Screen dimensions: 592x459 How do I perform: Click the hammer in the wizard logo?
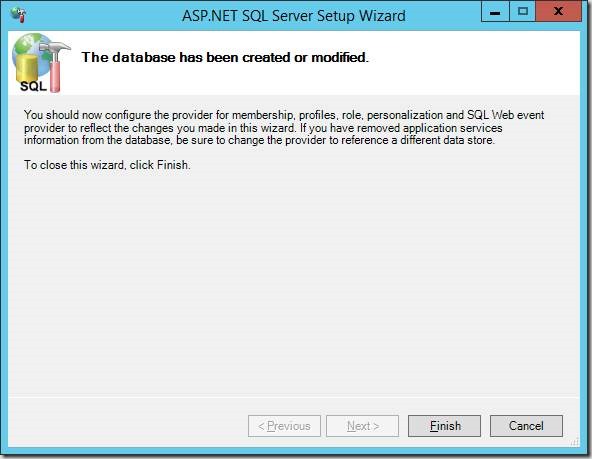coord(55,66)
